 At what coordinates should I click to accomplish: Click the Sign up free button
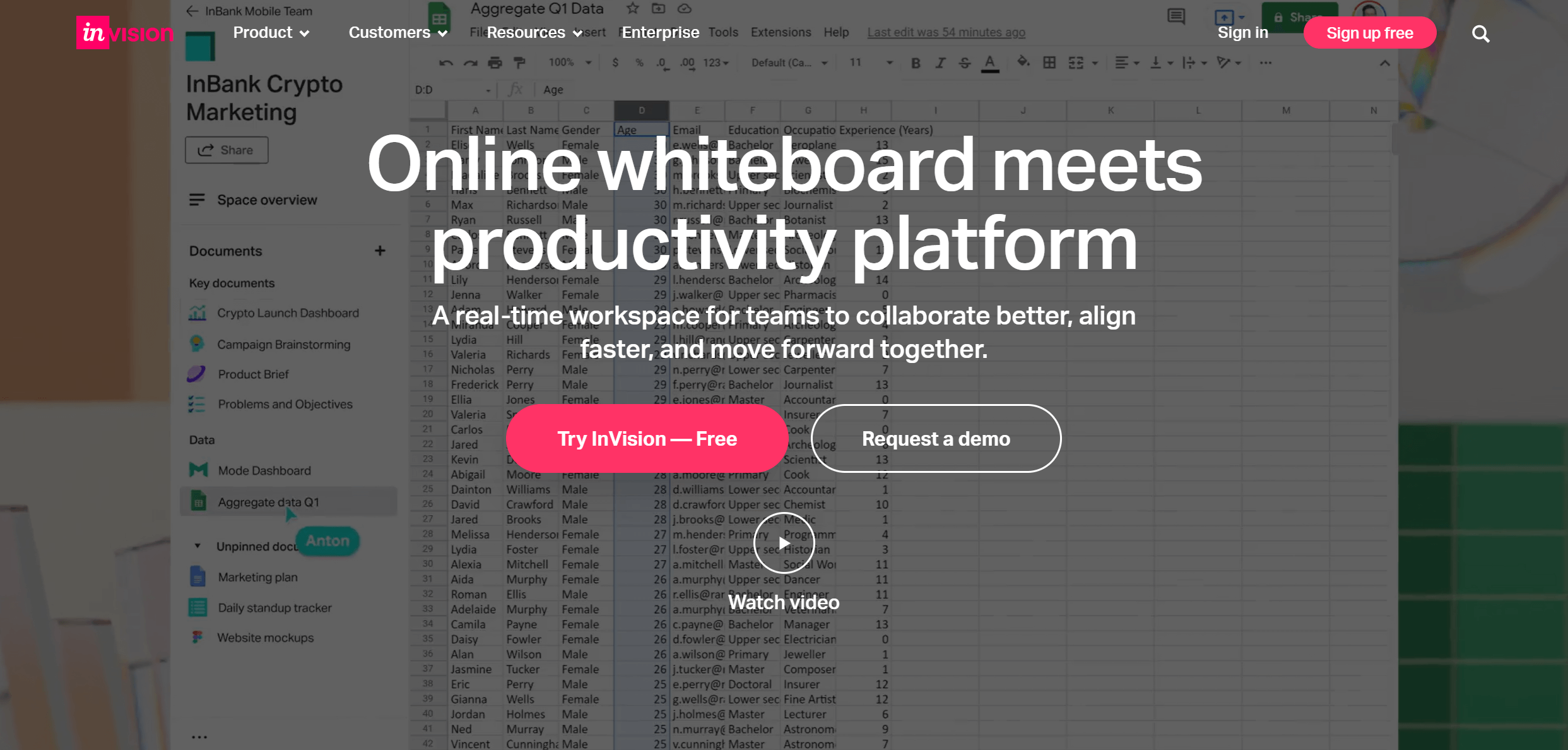click(x=1369, y=33)
